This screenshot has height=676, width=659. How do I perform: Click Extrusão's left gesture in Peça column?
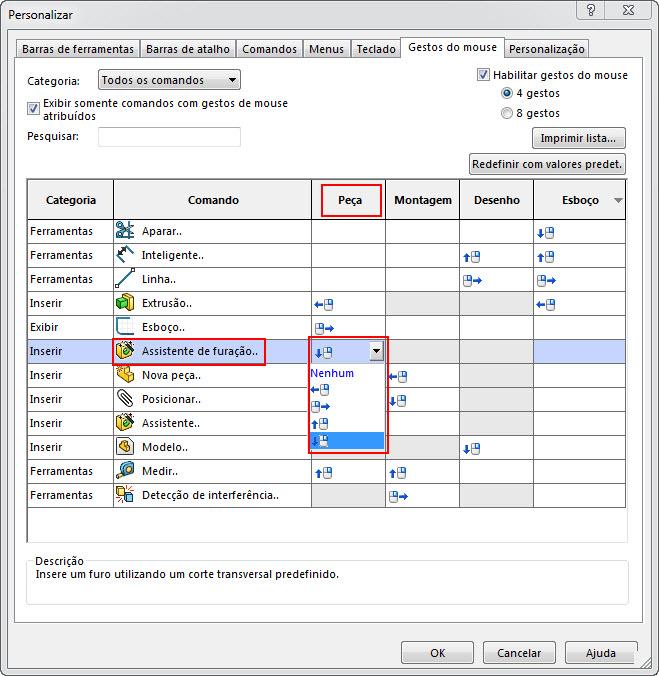click(324, 305)
